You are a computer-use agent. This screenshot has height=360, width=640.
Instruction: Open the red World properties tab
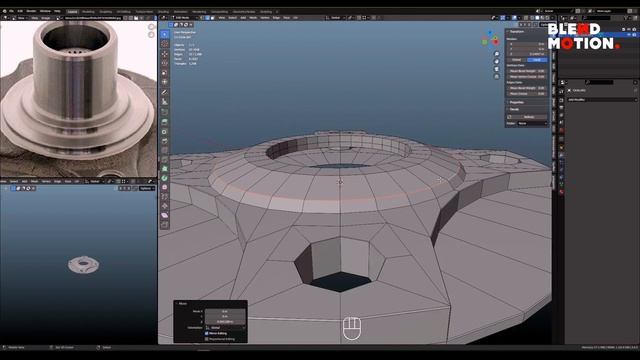(562, 130)
